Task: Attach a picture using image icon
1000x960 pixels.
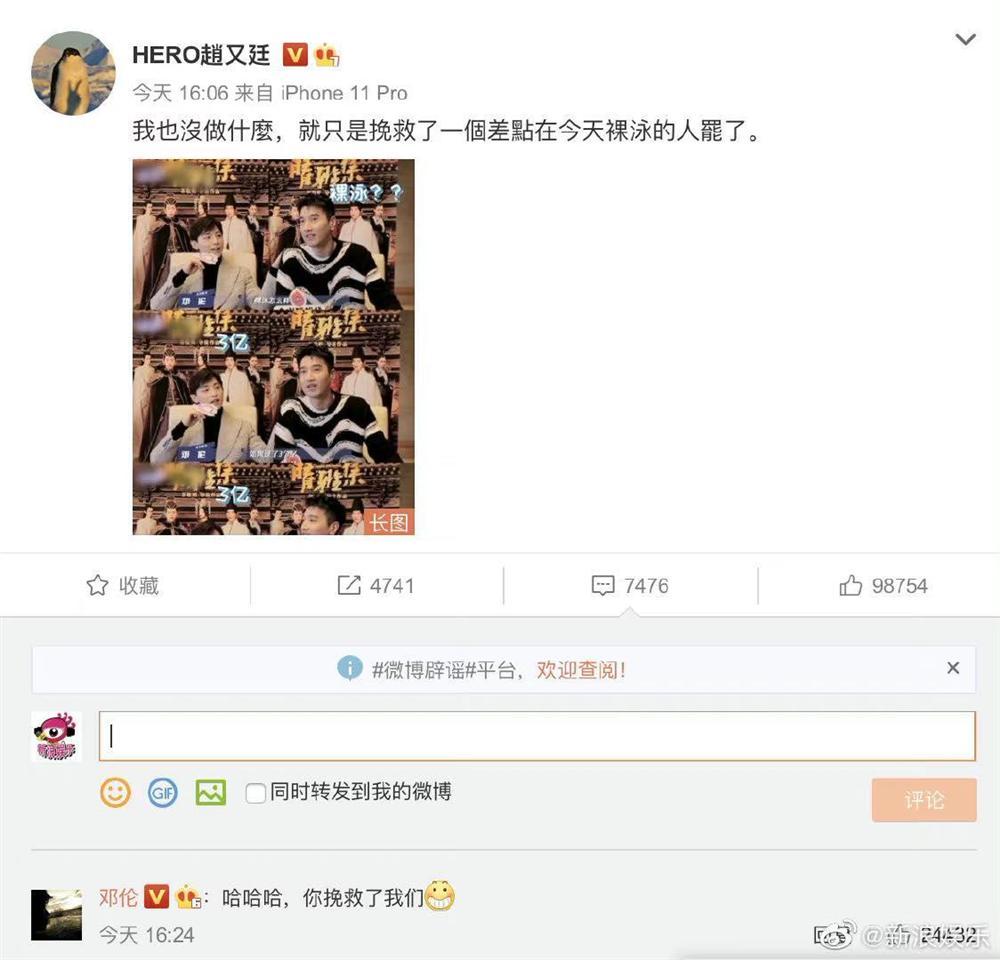Action: 210,792
